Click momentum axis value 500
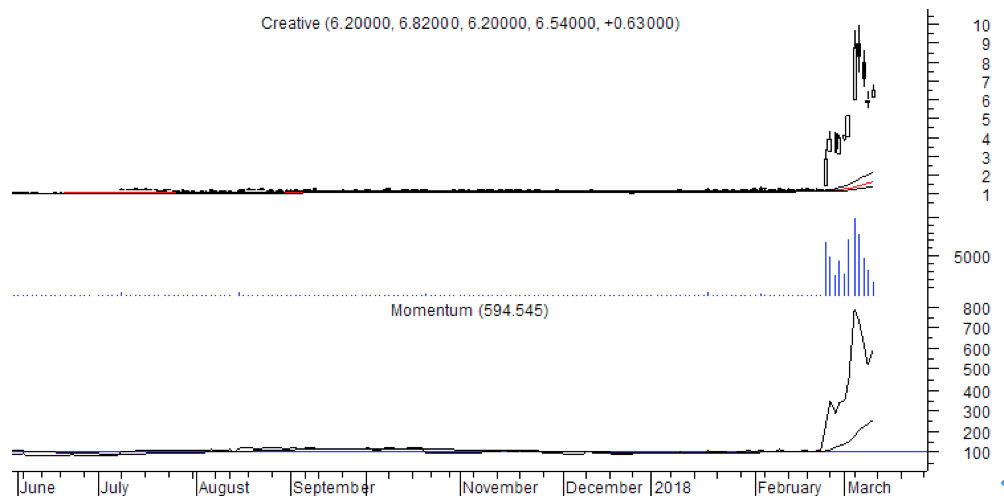This screenshot has height=504, width=1004. [x=978, y=370]
